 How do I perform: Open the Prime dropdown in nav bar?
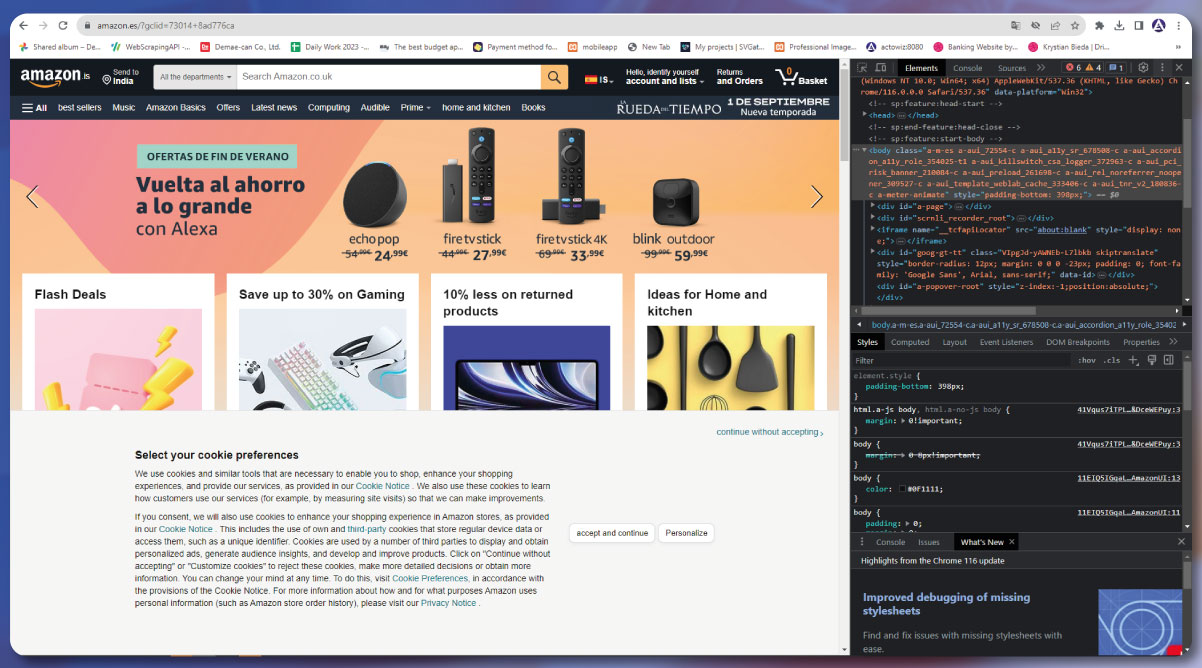click(x=416, y=107)
